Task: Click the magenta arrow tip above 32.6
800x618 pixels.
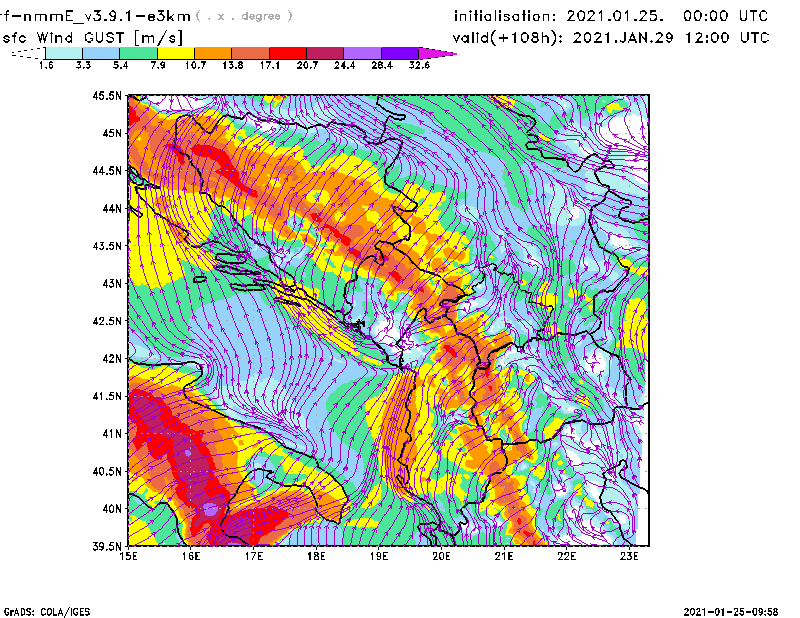Action: pyautogui.click(x=437, y=53)
